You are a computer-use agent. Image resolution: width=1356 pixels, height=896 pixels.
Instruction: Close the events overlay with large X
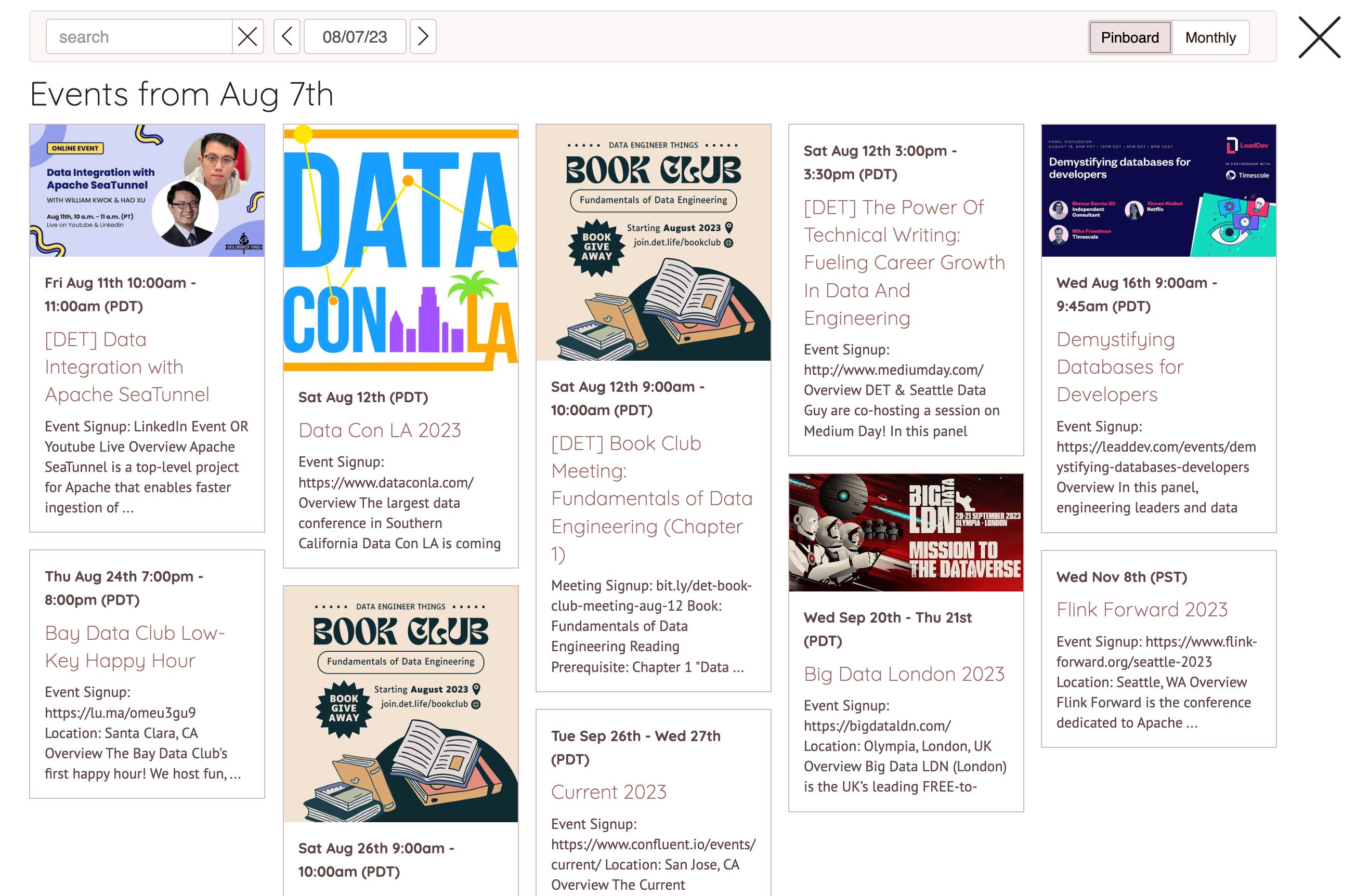1318,38
